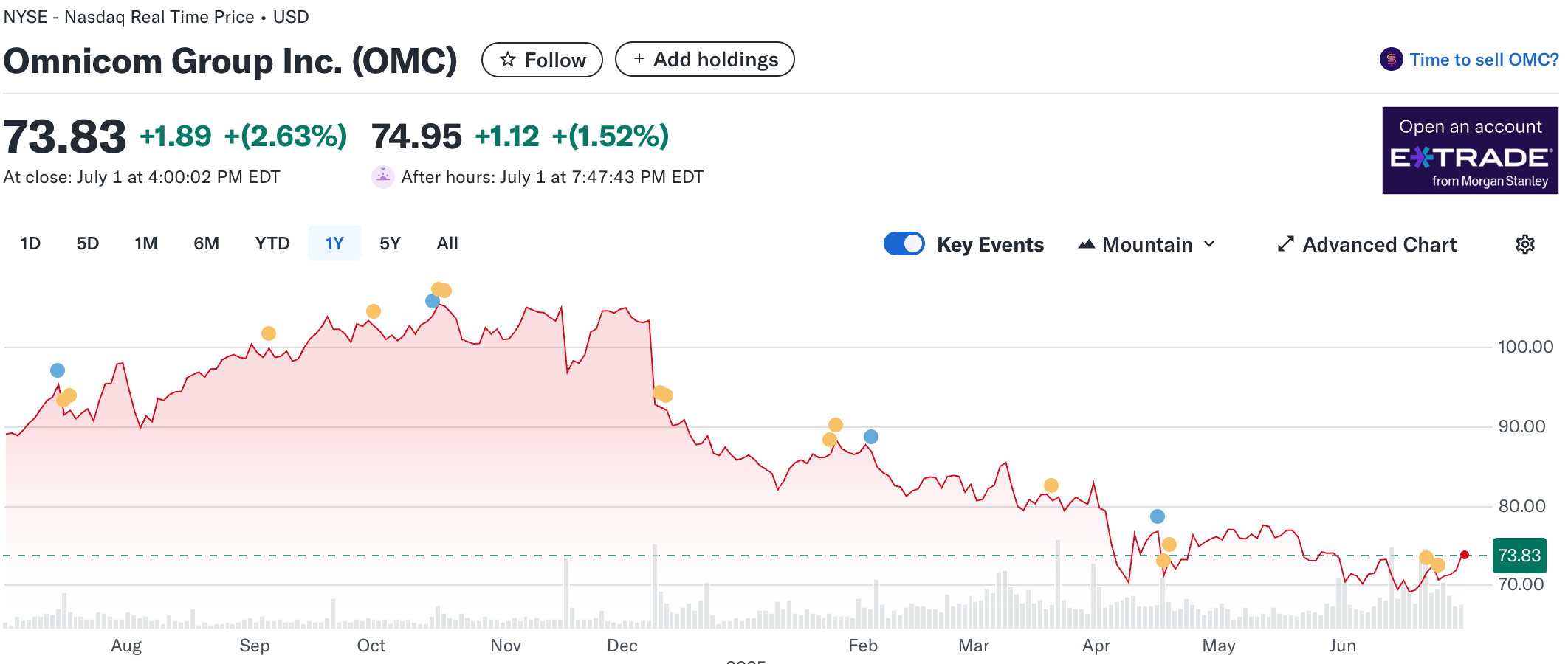Click the 80.00 axis label
The width and height of the screenshot is (1568, 664).
(1521, 506)
